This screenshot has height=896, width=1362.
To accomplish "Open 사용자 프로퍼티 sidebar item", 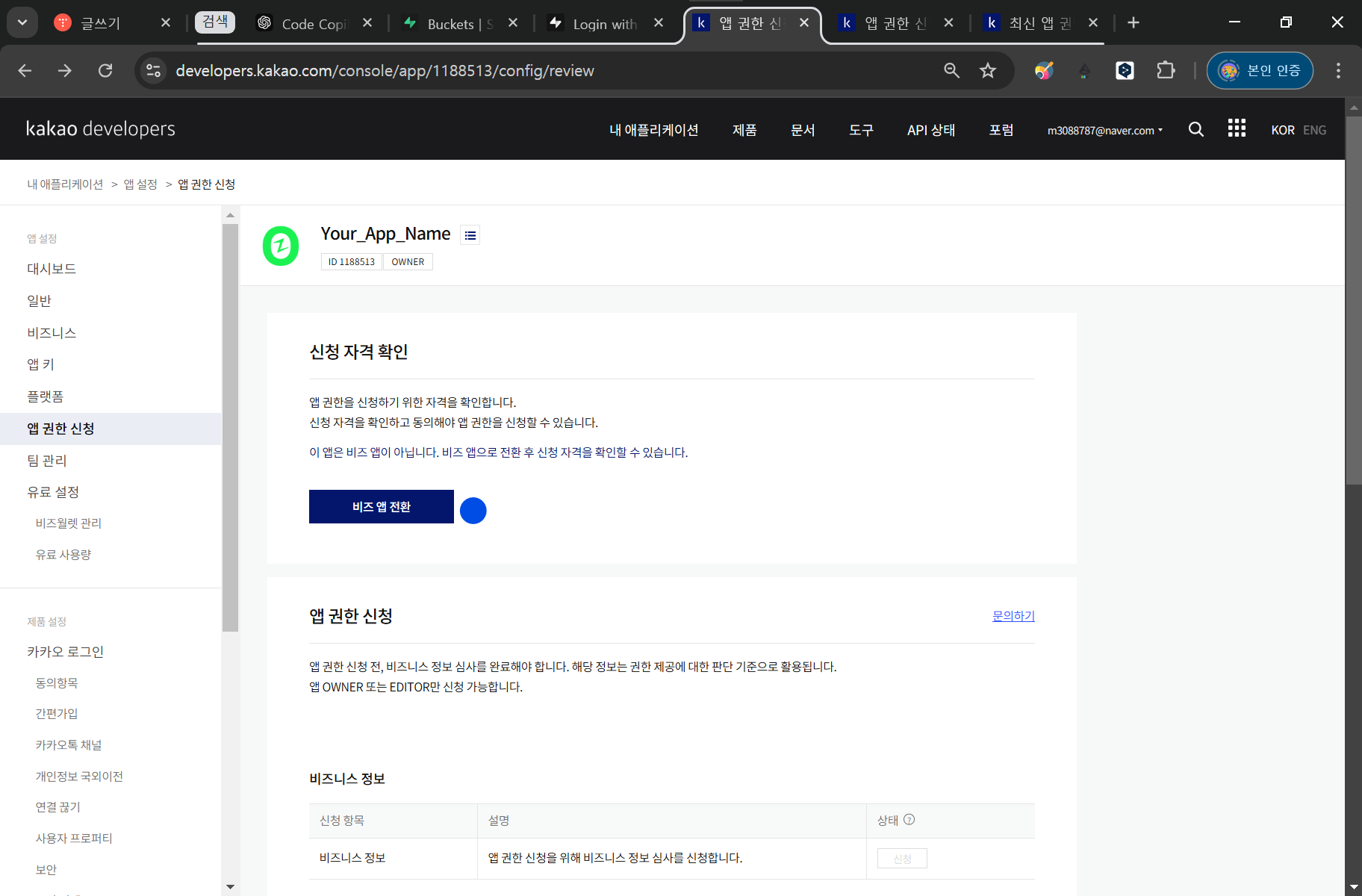I will click(74, 839).
